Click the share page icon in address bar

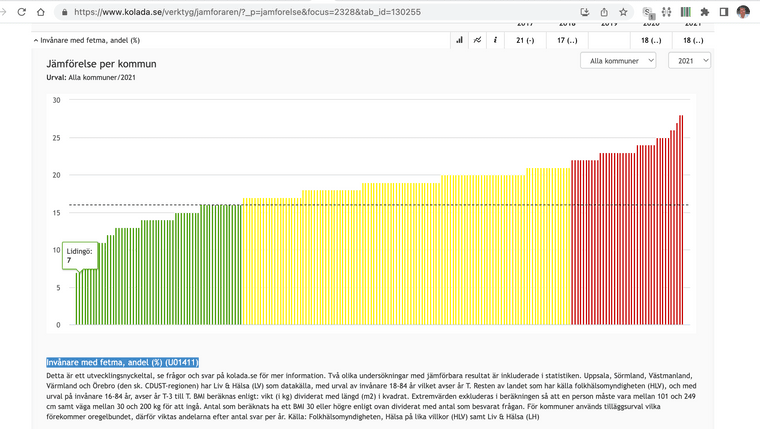[x=604, y=12]
